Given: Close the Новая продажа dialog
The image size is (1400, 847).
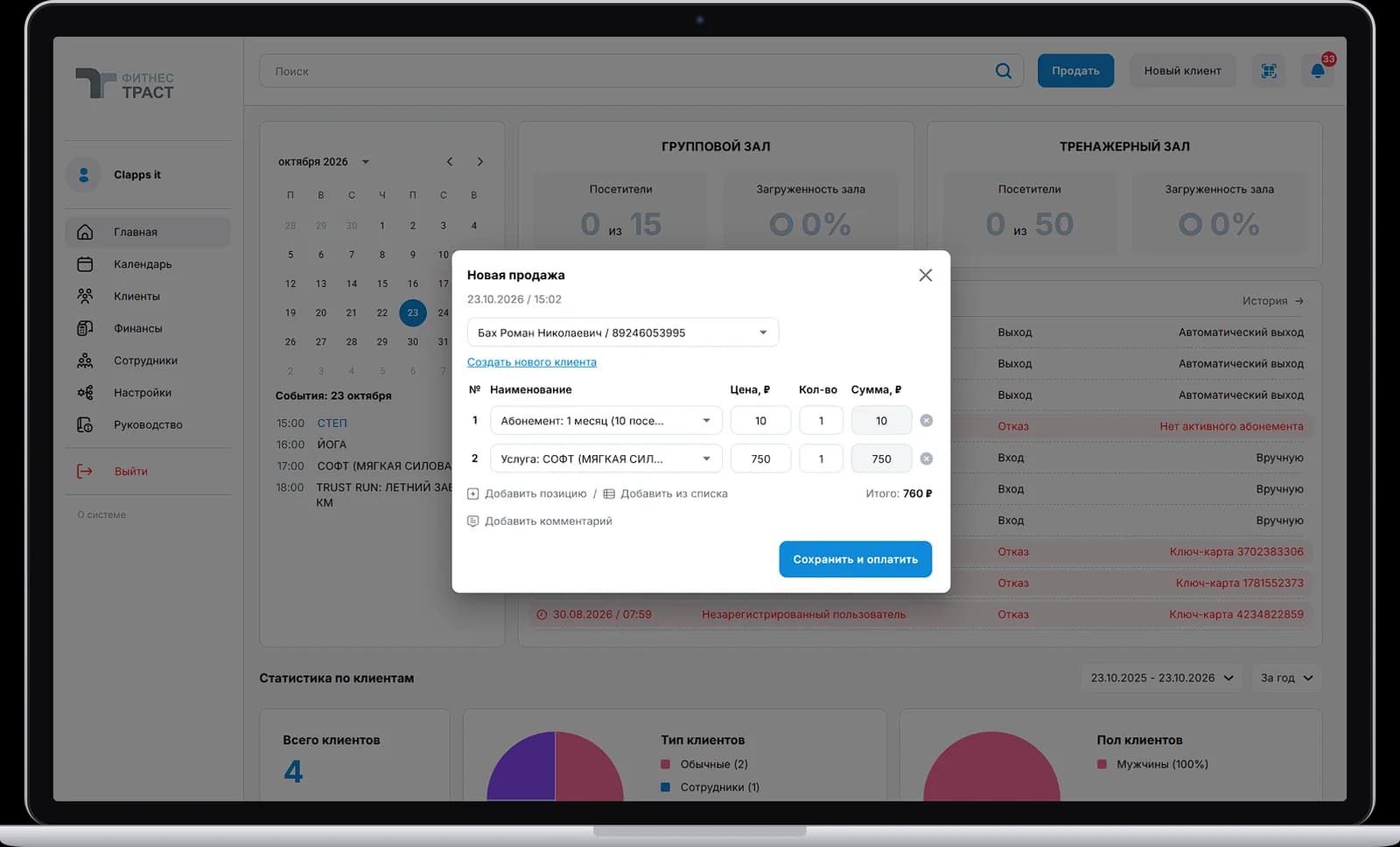Looking at the screenshot, I should [x=925, y=275].
